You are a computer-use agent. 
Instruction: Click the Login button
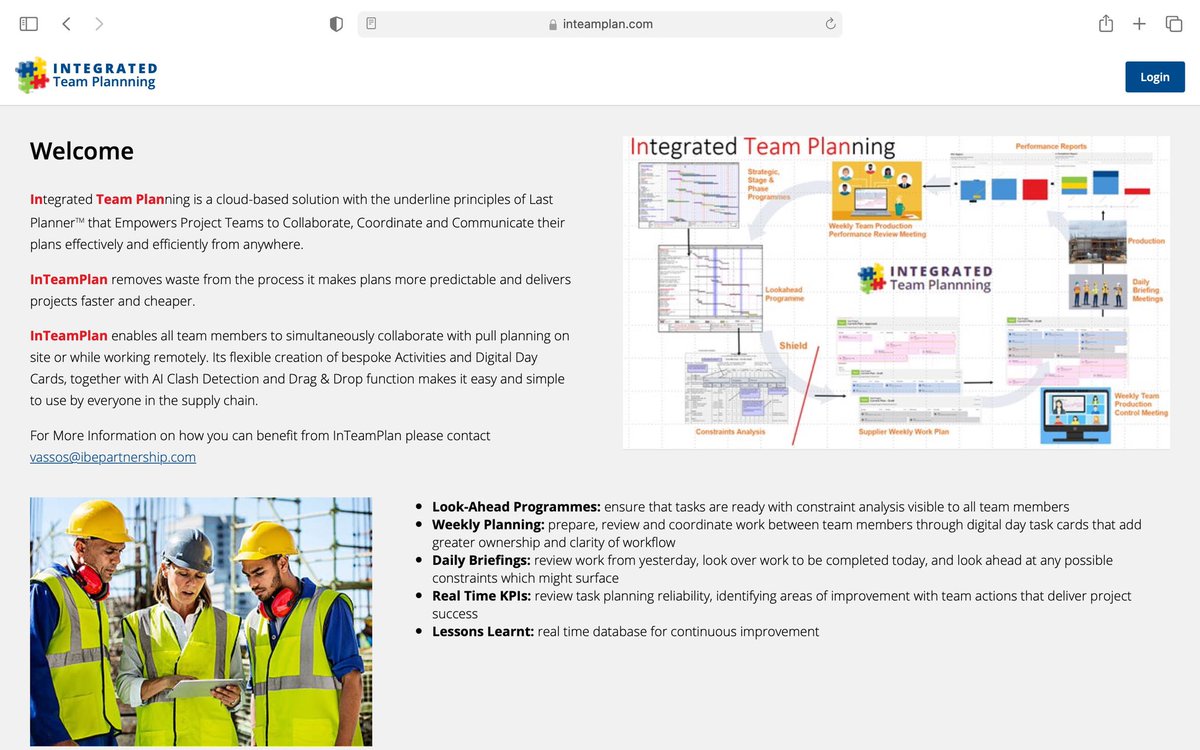pos(1155,77)
